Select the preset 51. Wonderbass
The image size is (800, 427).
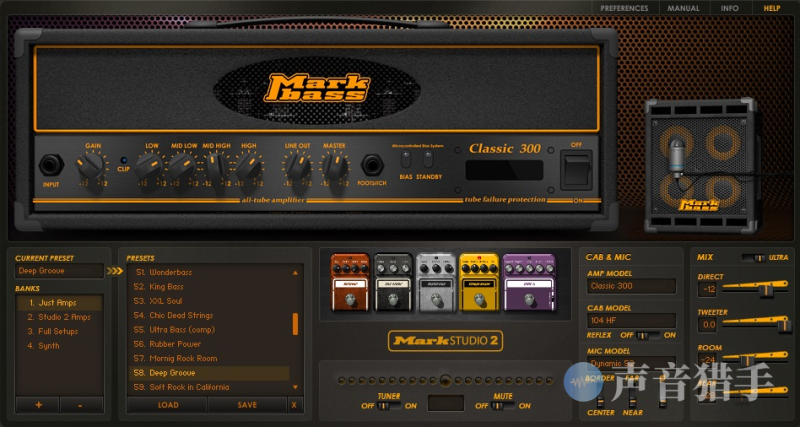(209, 272)
